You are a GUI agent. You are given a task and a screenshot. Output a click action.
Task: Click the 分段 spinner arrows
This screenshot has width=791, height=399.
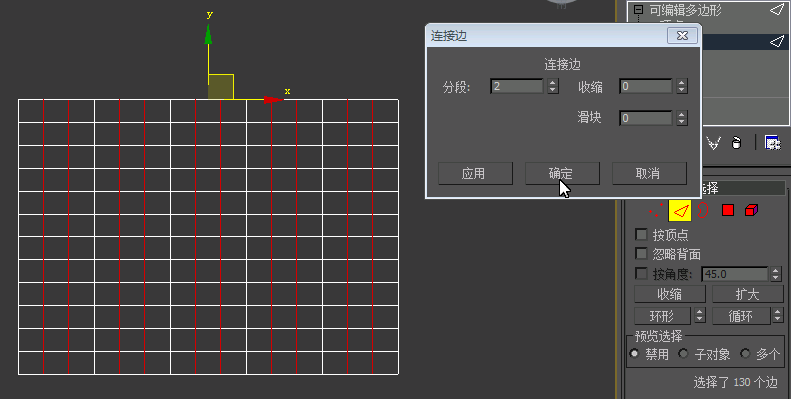click(x=553, y=86)
